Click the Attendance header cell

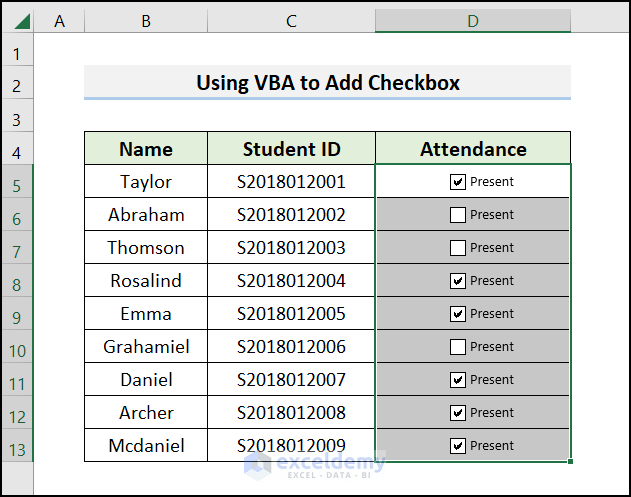coord(473,149)
